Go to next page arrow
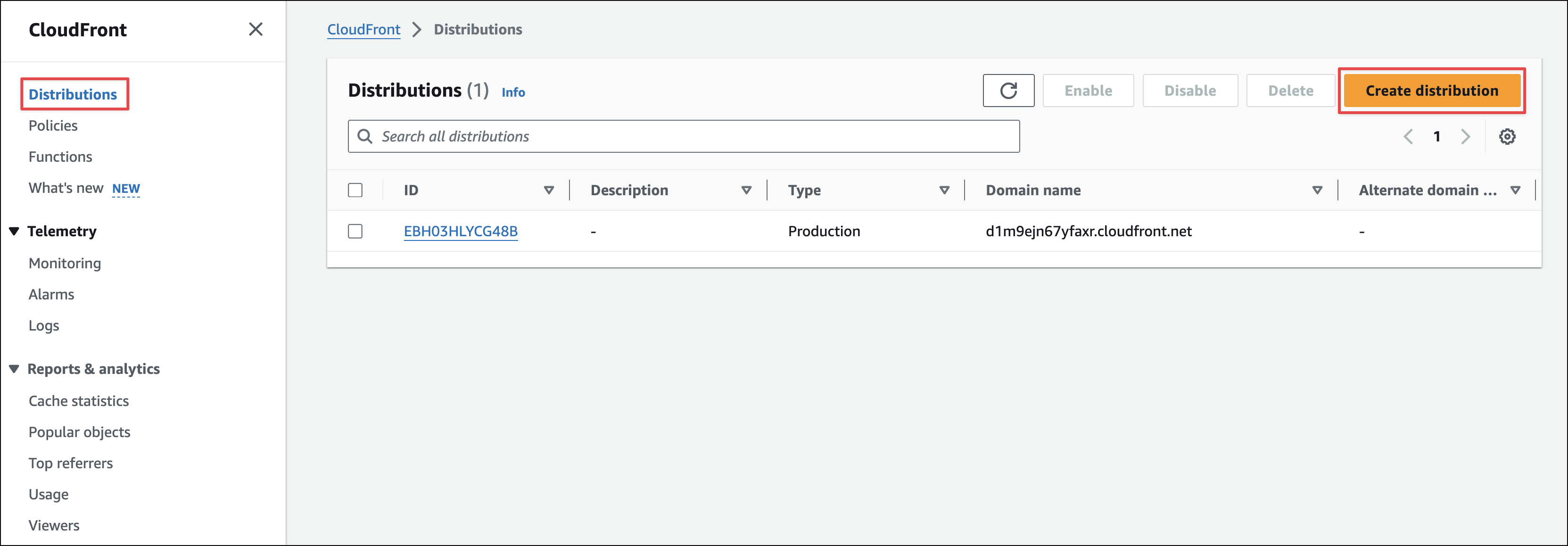Image resolution: width=1568 pixels, height=546 pixels. [1466, 136]
